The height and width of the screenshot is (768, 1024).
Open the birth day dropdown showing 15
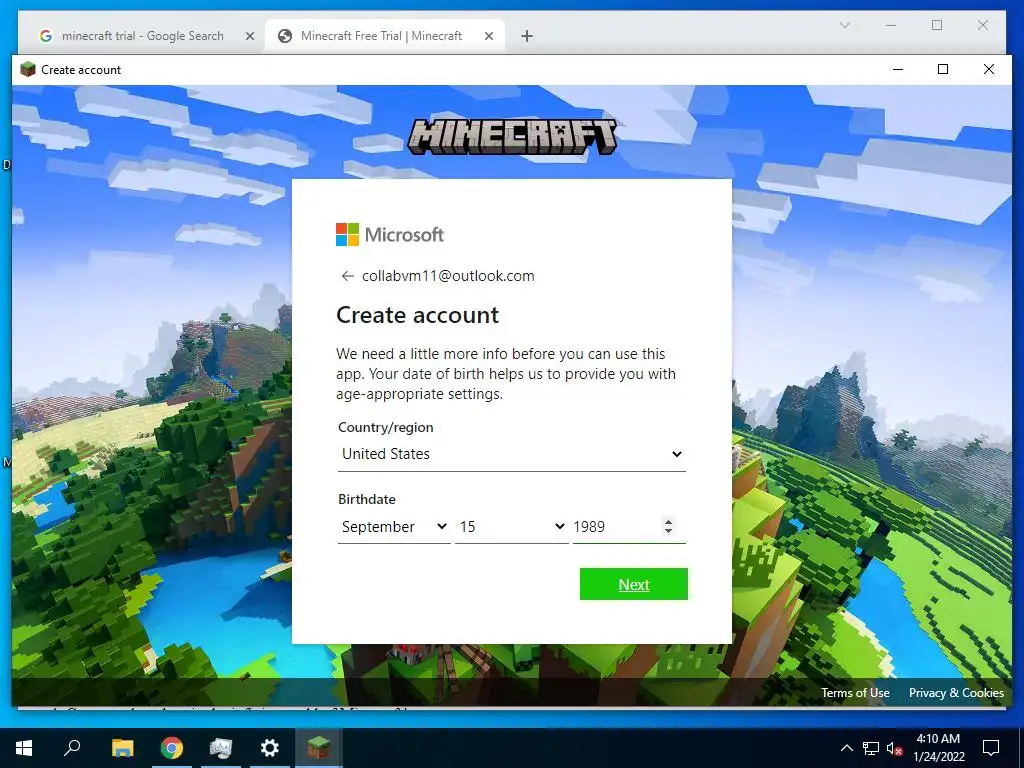[x=511, y=526]
